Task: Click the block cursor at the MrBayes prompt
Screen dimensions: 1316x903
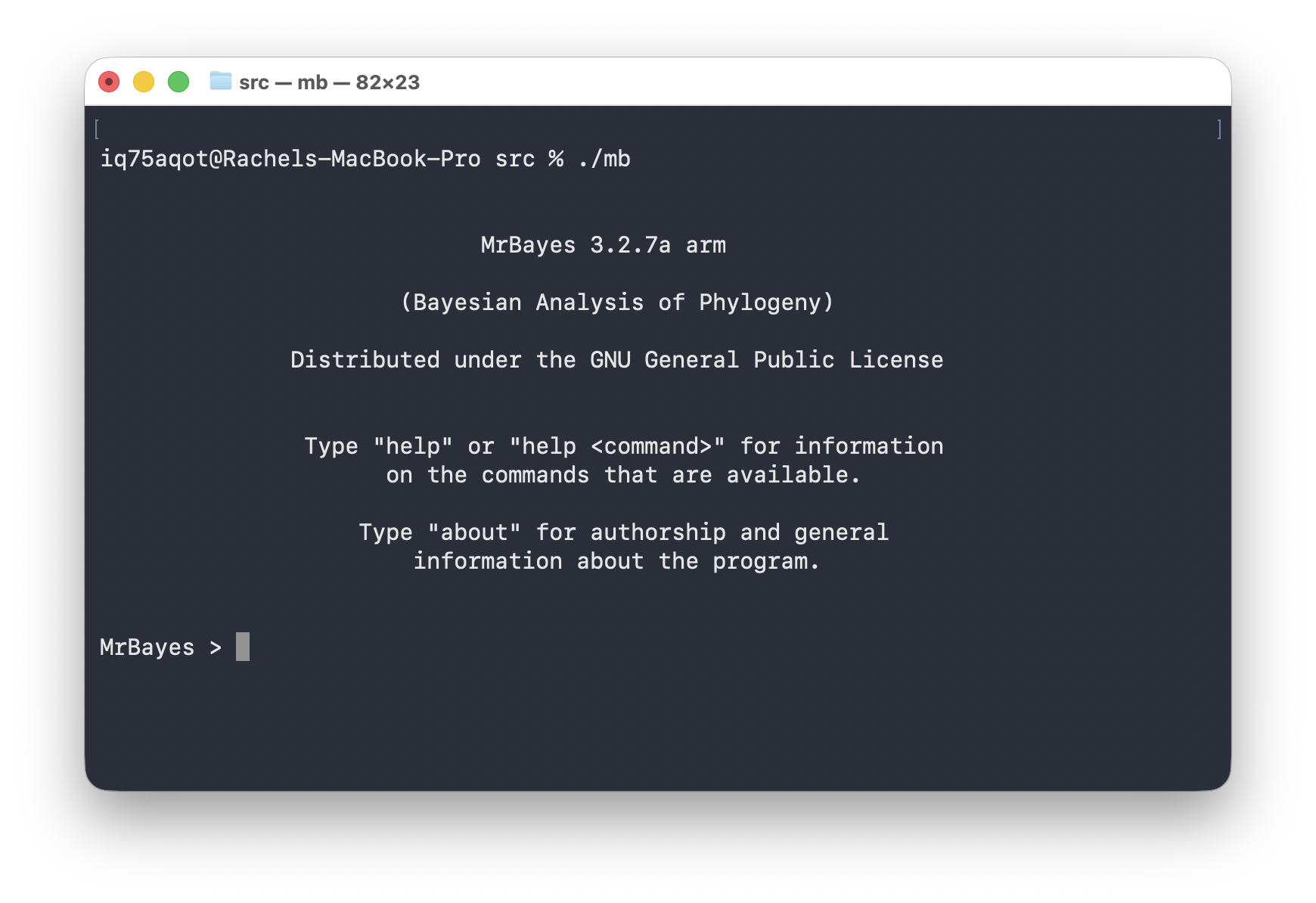Action: click(x=242, y=647)
